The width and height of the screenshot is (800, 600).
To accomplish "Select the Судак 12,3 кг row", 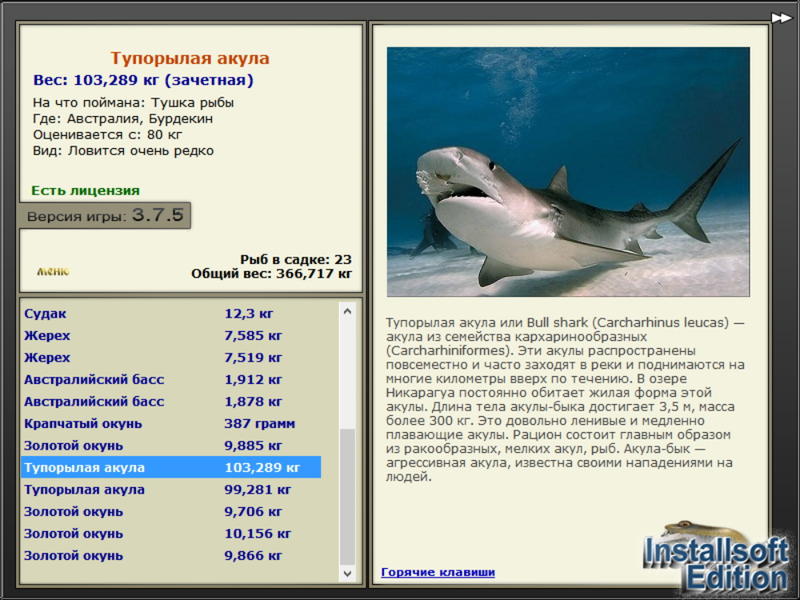I will click(171, 313).
